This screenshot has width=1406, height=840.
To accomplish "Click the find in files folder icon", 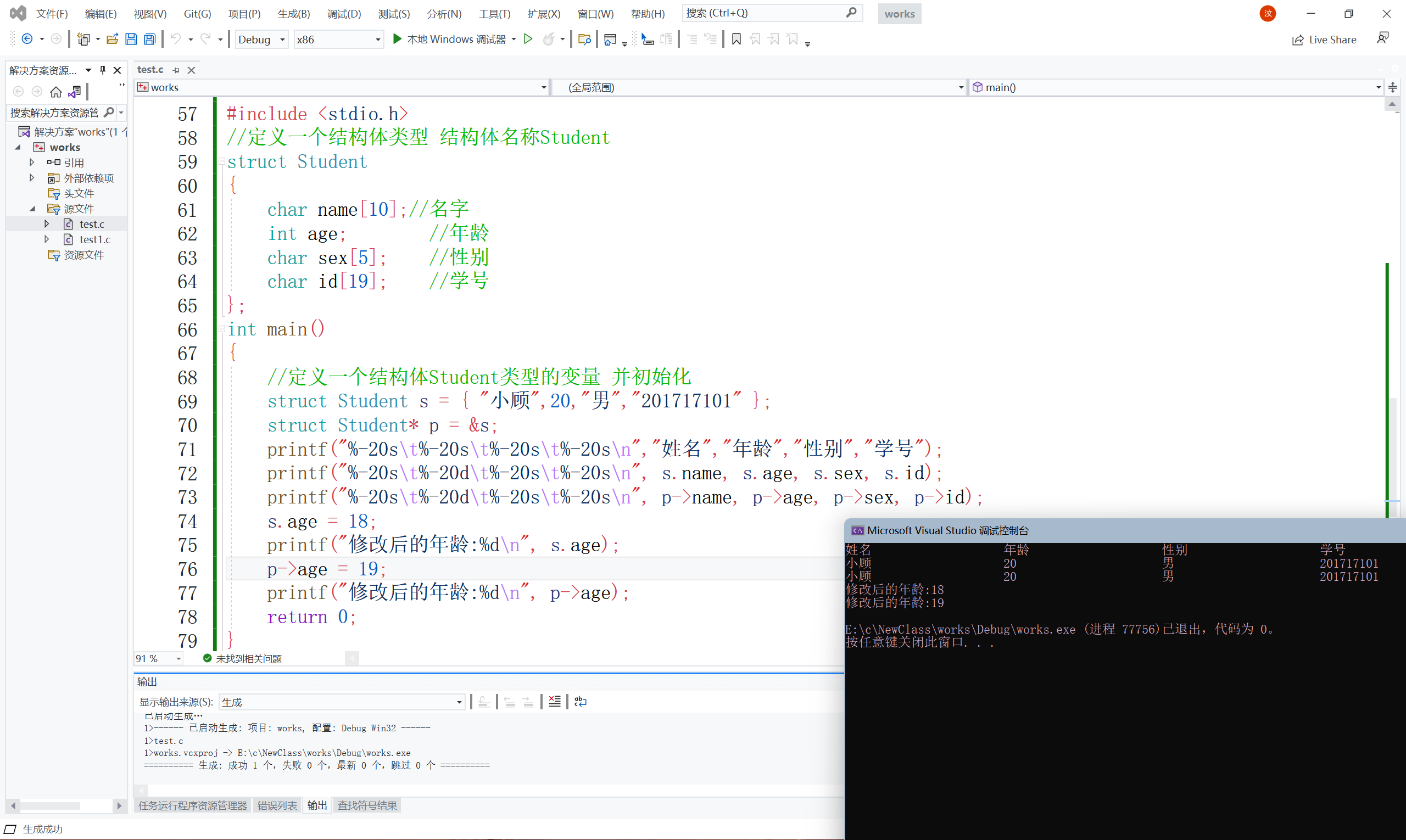I will [x=584, y=39].
